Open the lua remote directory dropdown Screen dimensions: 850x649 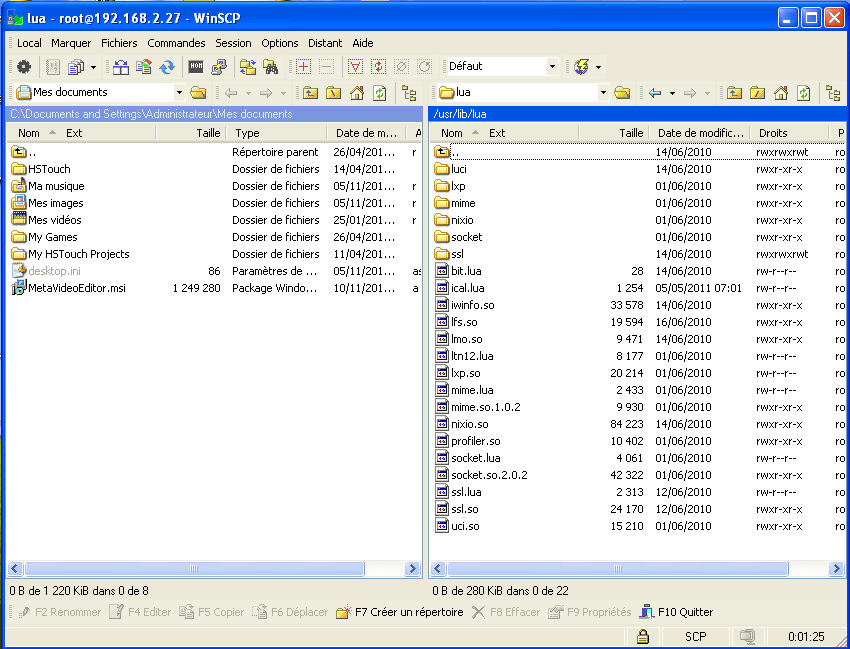pos(603,93)
